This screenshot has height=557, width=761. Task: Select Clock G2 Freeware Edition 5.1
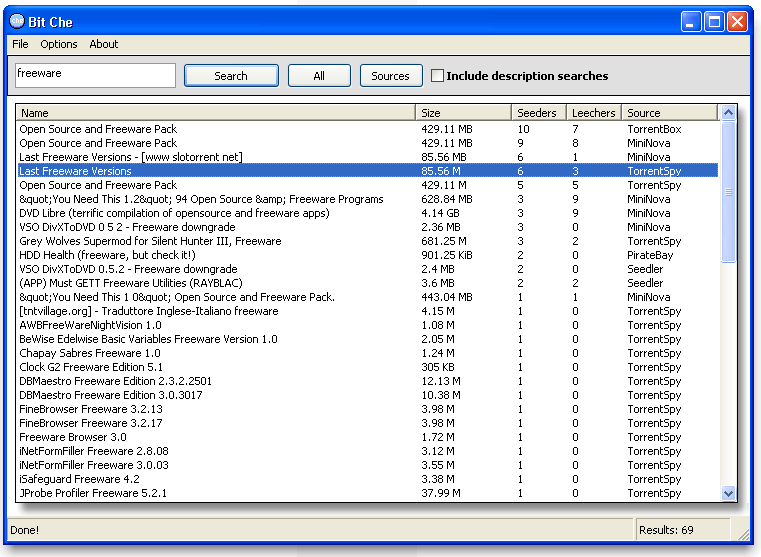click(367, 367)
